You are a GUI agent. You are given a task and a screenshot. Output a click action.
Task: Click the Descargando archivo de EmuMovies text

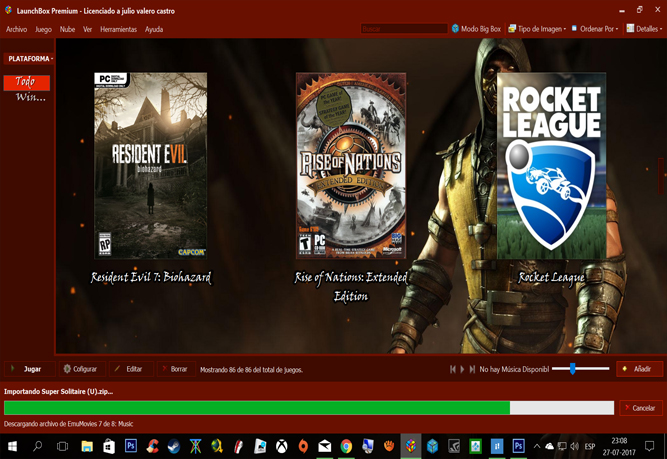[x=68, y=424]
